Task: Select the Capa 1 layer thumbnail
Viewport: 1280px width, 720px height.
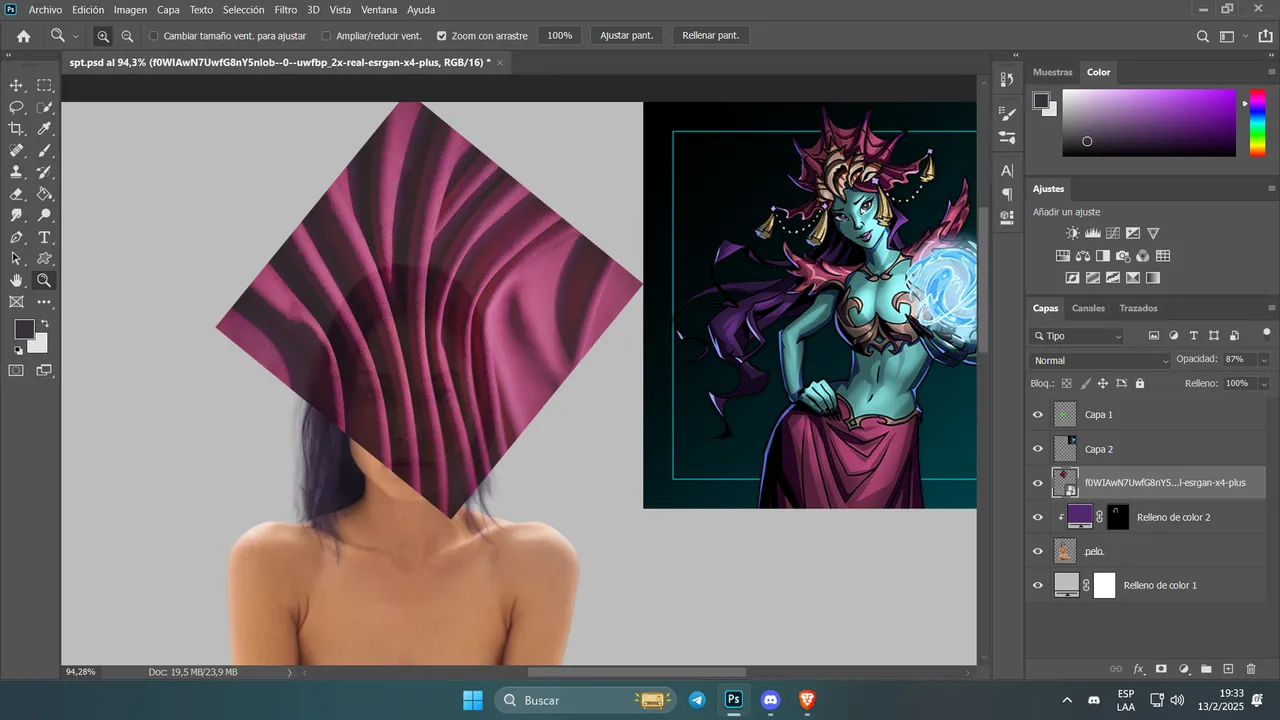Action: pyautogui.click(x=1066, y=414)
